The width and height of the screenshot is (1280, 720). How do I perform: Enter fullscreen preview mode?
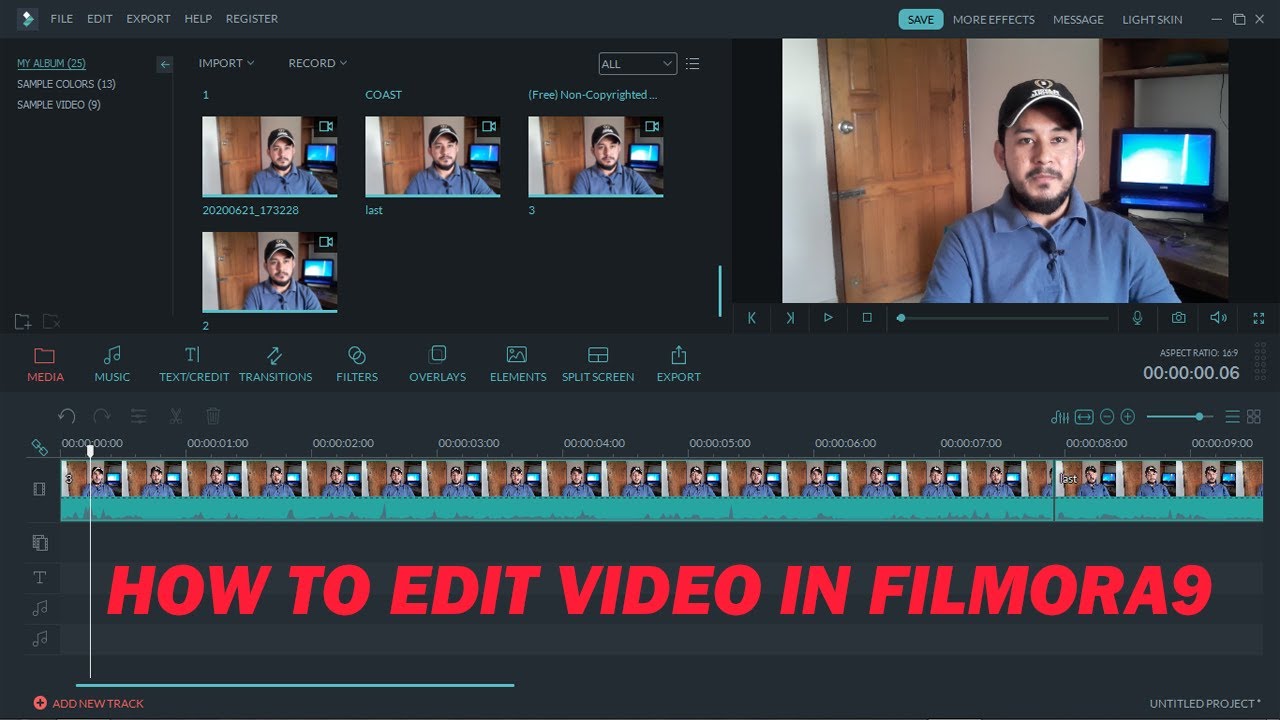pyautogui.click(x=1259, y=318)
